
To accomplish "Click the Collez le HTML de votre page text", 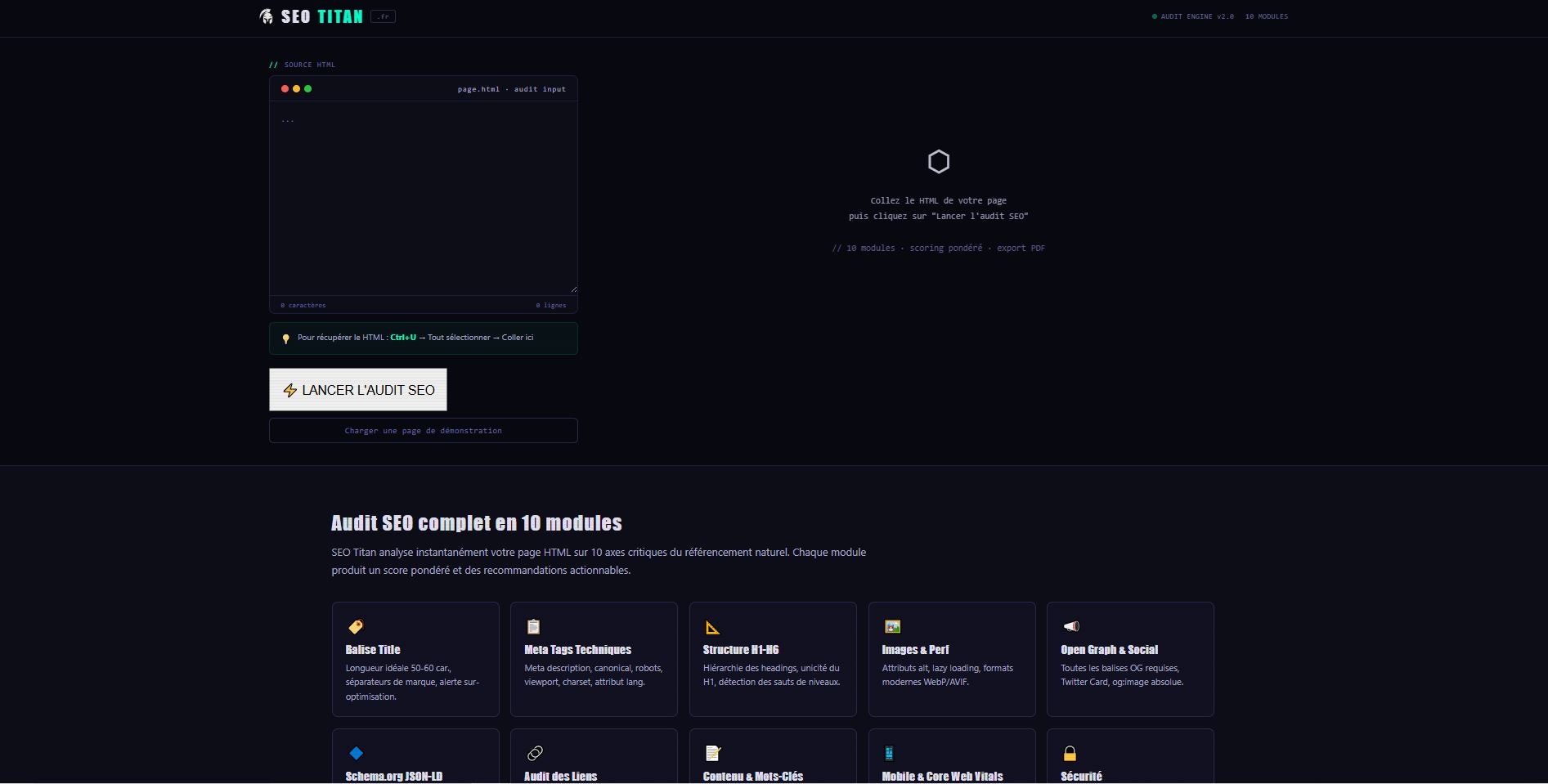I will [x=938, y=200].
